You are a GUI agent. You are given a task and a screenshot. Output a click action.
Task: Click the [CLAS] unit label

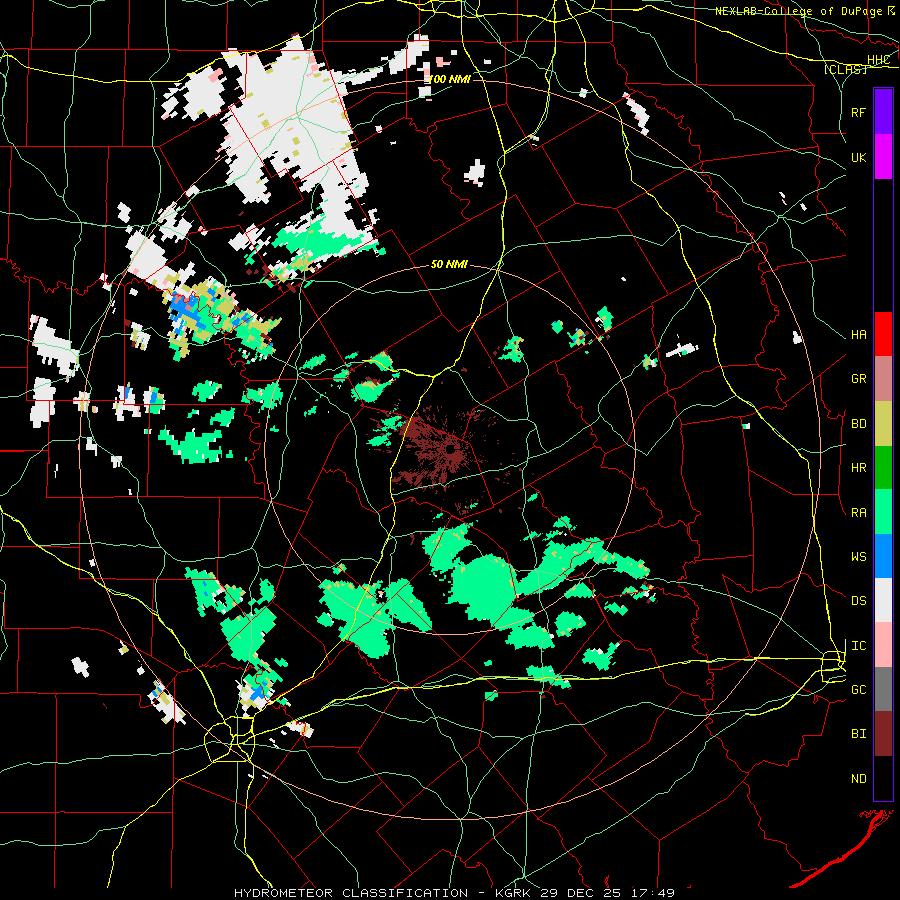pos(845,70)
